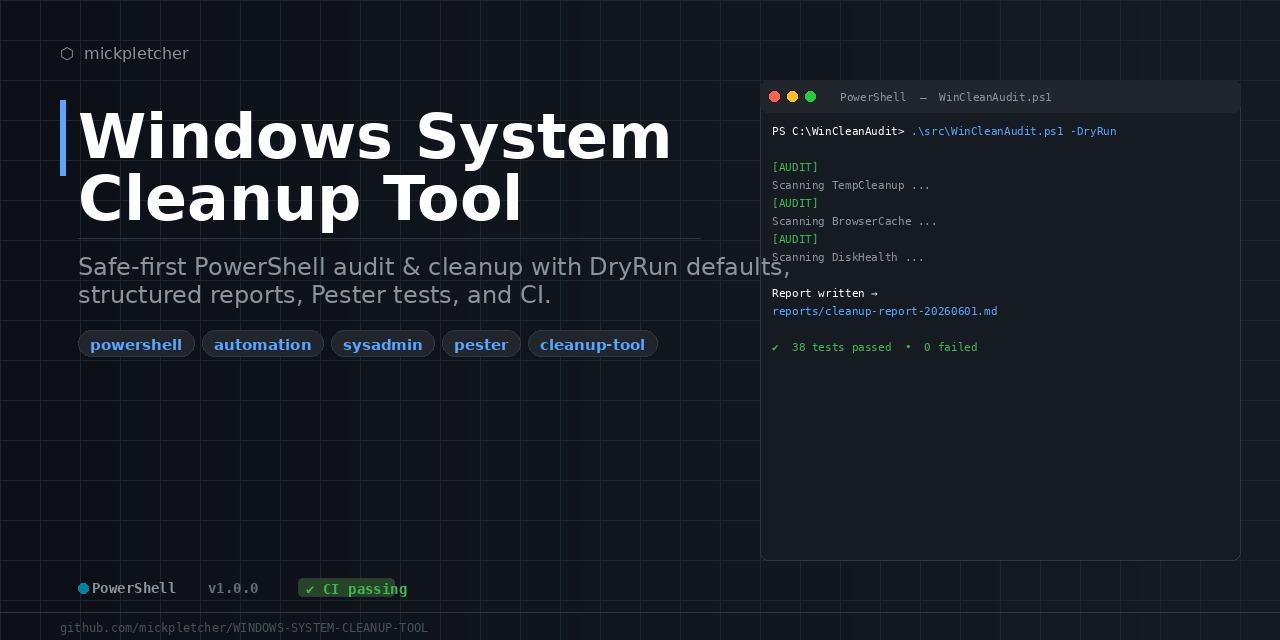Screen dimensions: 1280x640
Task: Select the automation topic tag
Action: point(263,344)
